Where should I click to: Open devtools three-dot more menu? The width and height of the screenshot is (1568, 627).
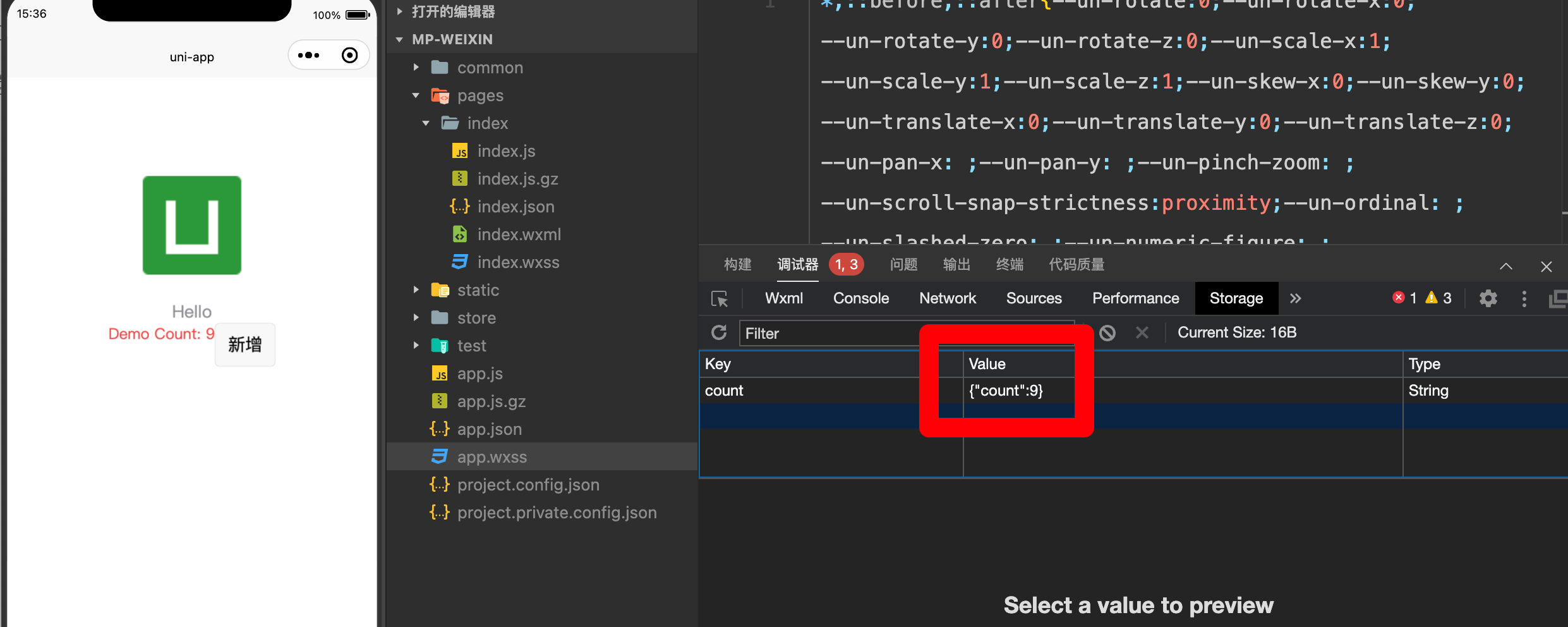click(x=1524, y=298)
